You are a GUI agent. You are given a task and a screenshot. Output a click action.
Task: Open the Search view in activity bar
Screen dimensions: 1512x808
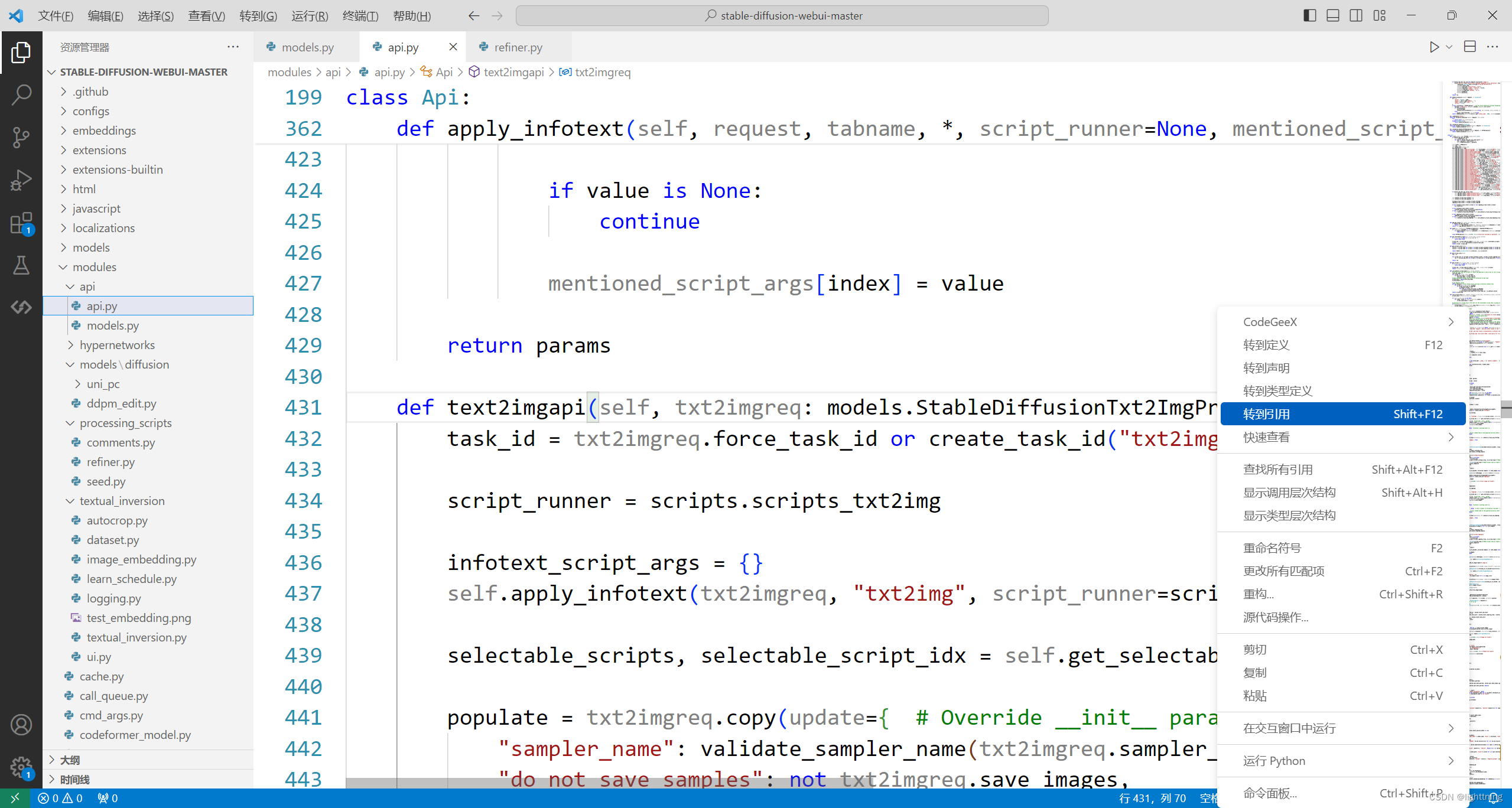coord(21,95)
